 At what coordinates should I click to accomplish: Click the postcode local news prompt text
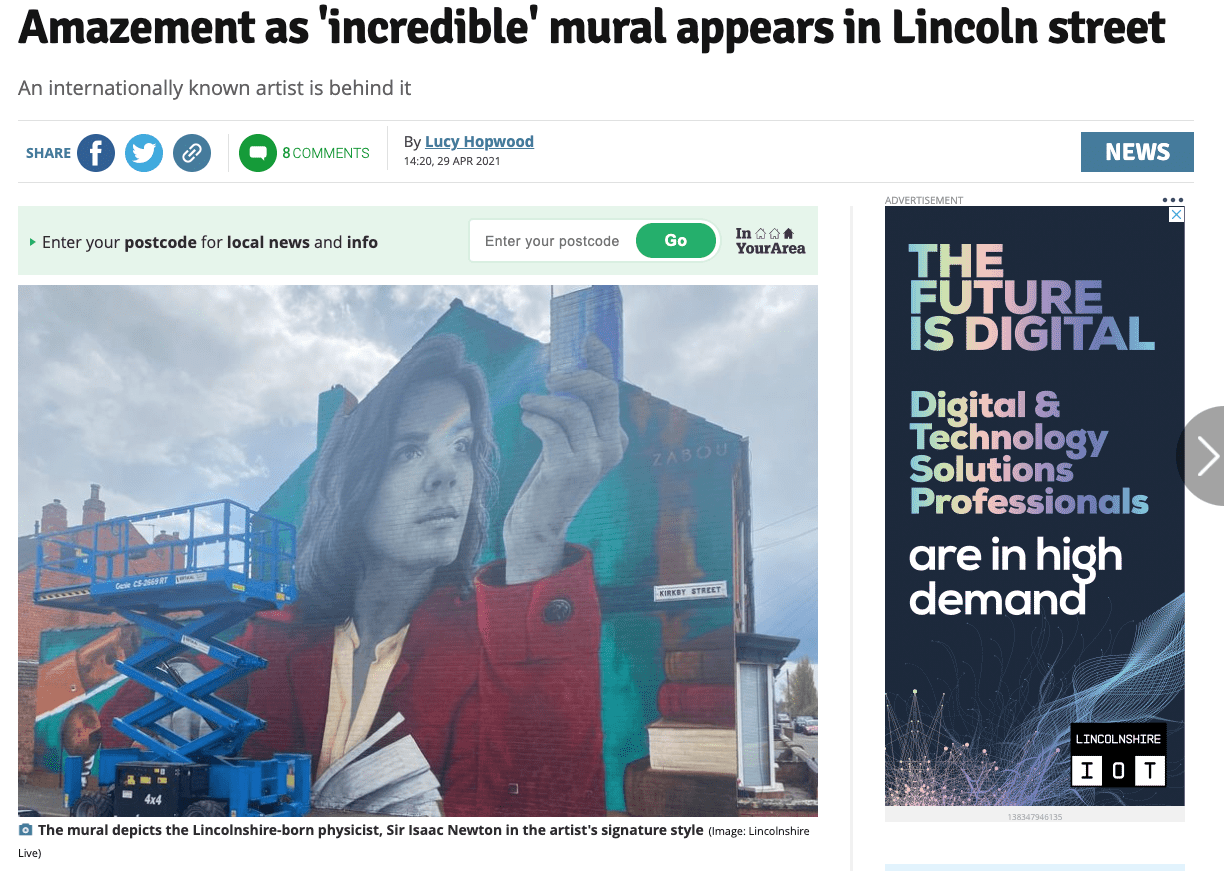point(210,242)
